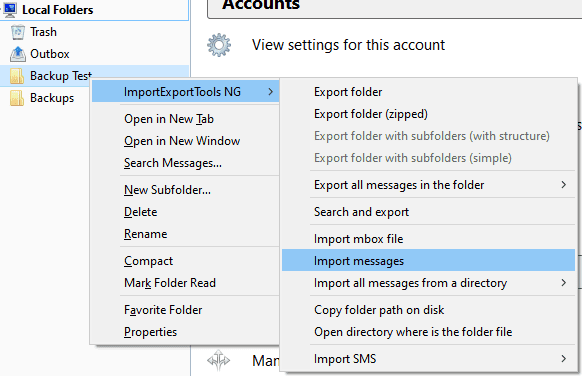Click the gear icon for account settings
Screen dimensions: 582x376
[219, 45]
